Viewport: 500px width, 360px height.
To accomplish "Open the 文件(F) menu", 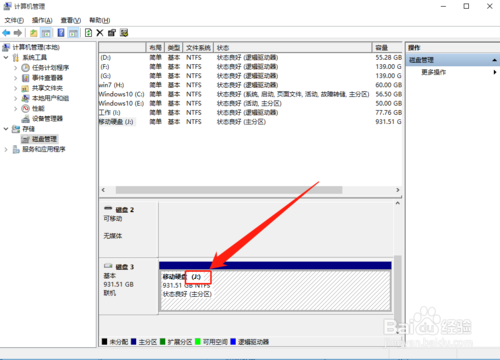I will tap(14, 20).
